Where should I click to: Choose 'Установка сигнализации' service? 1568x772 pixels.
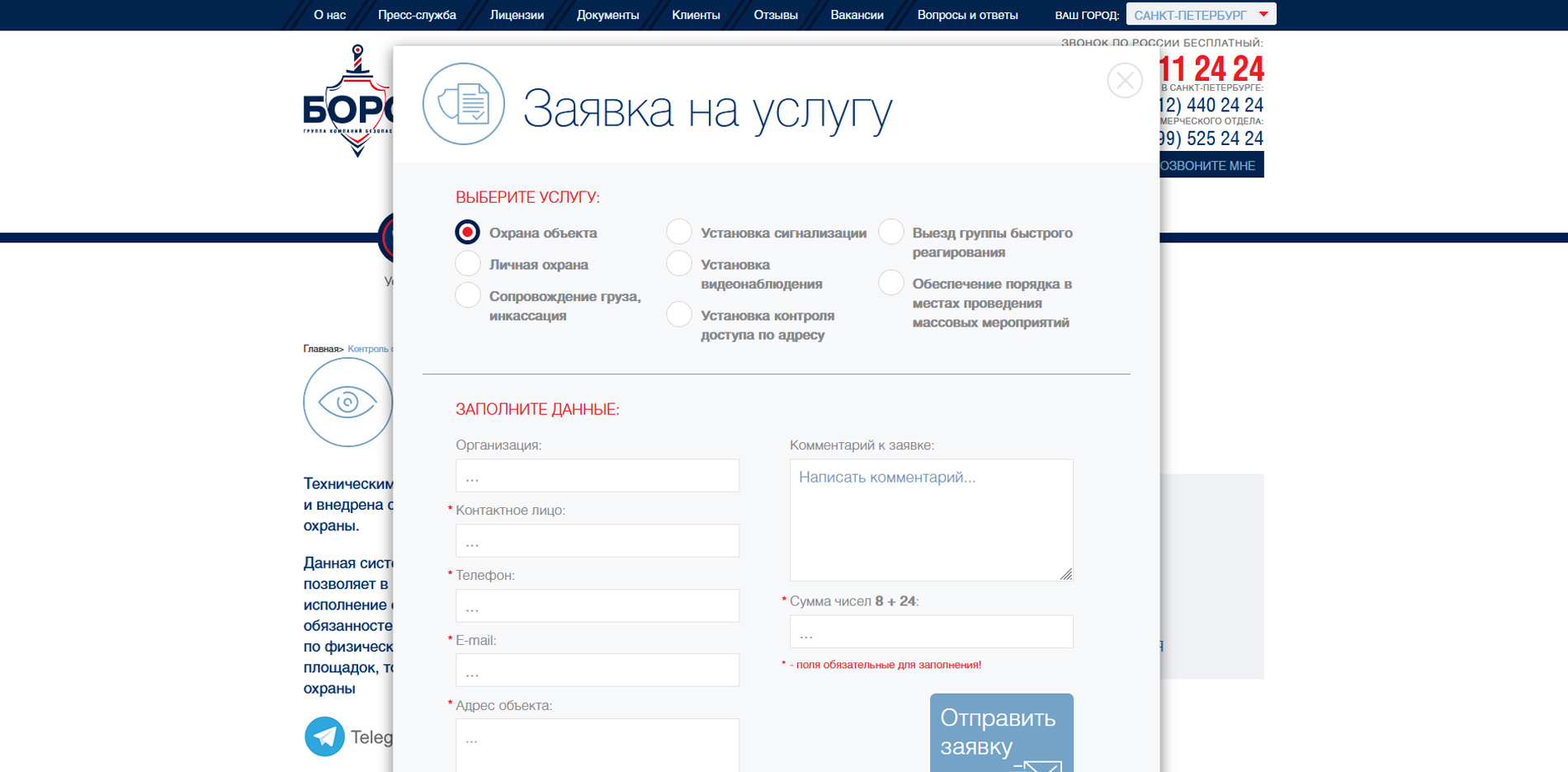coord(679,233)
